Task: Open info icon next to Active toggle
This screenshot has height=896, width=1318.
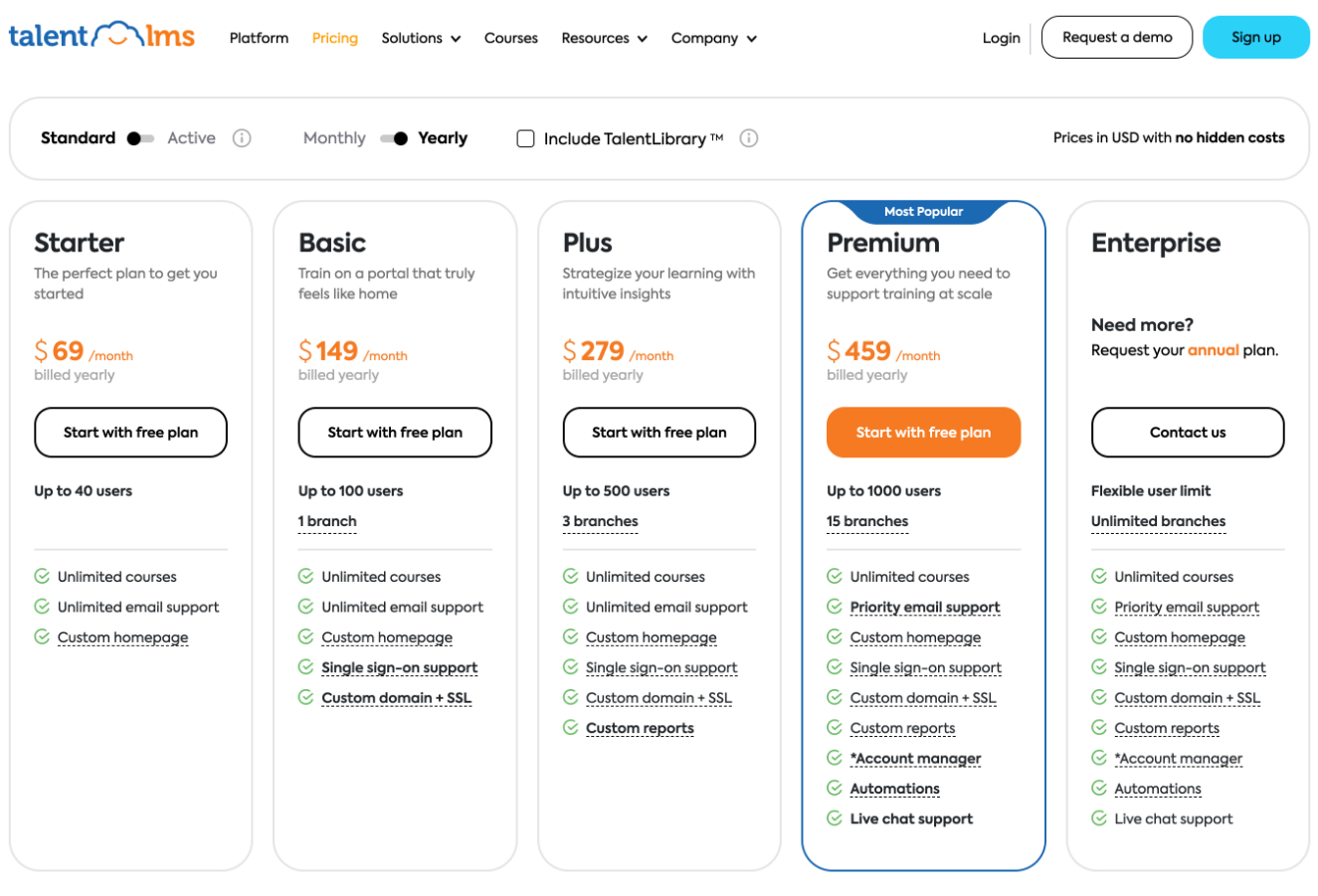Action: pyautogui.click(x=242, y=138)
